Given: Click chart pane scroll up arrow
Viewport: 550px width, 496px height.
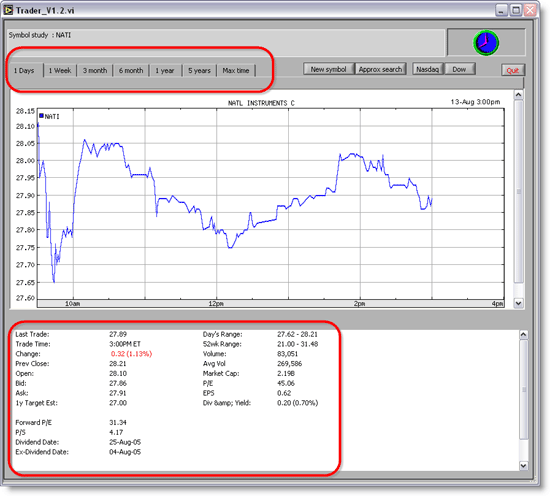Looking at the screenshot, I should pos(518,95).
